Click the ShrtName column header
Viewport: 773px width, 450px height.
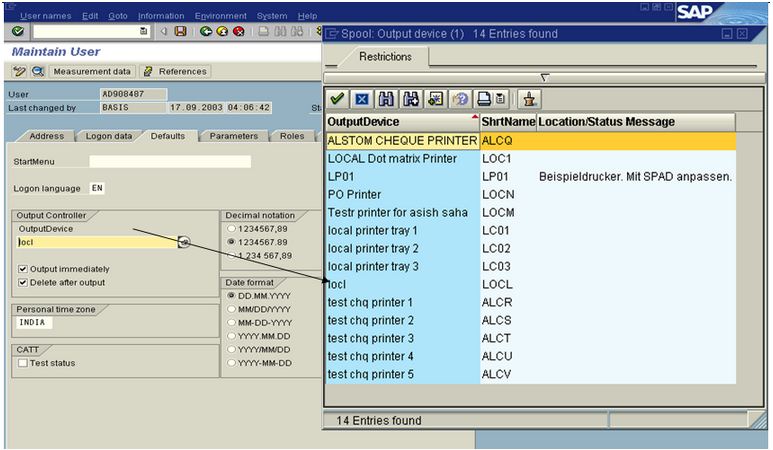(508, 122)
